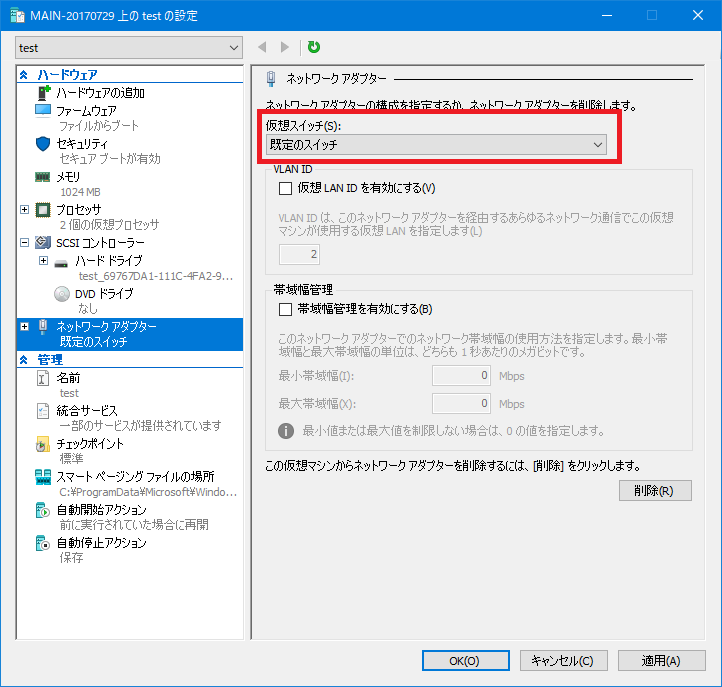This screenshot has height=687, width=722.
Task: Click the window title bar app icon
Action: (x=17, y=16)
